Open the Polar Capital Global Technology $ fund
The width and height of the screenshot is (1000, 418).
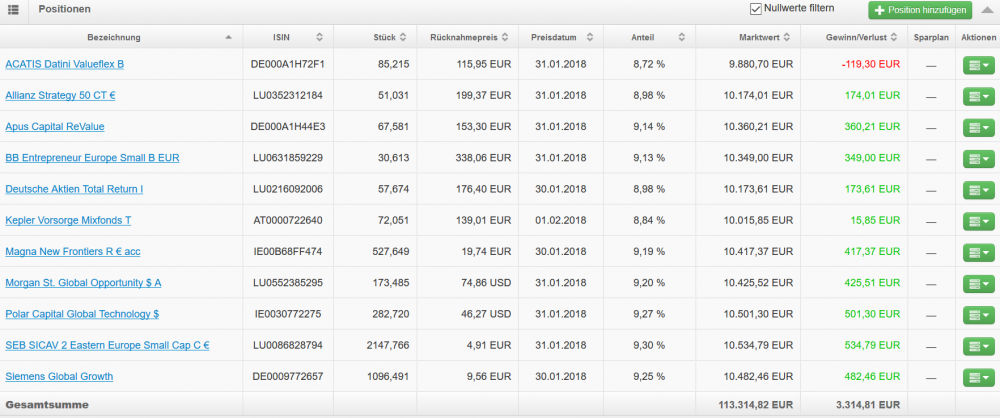pyautogui.click(x=82, y=314)
